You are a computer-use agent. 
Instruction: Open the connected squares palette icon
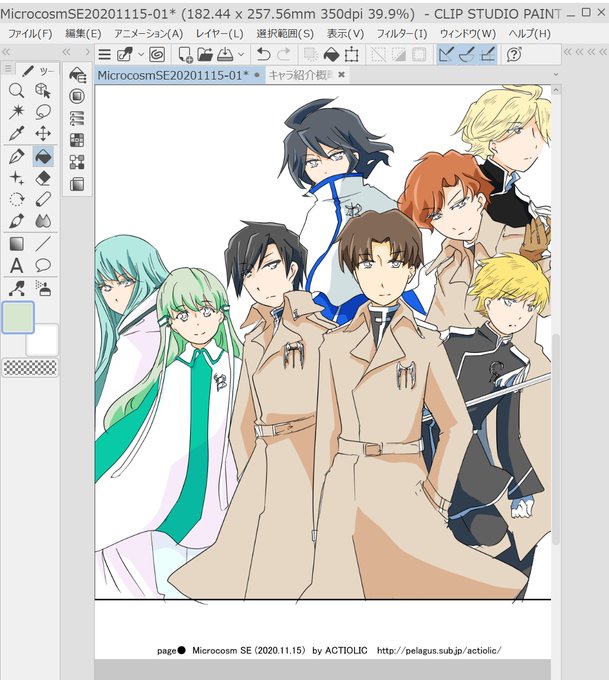[x=77, y=162]
